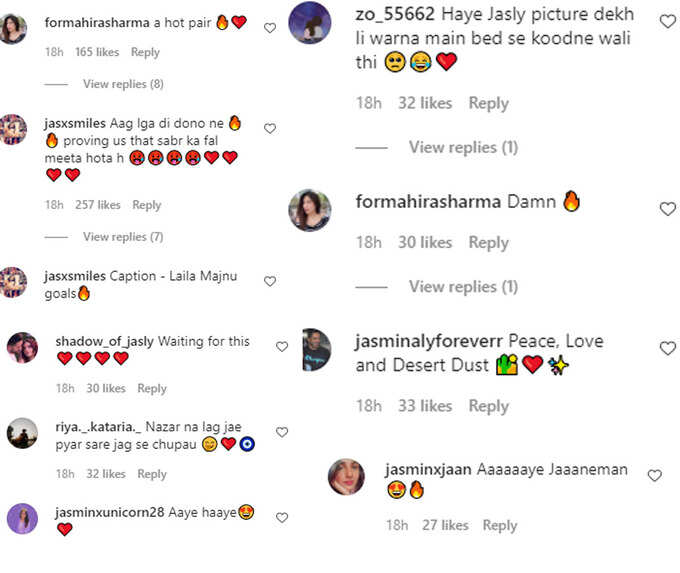Open jasminxunicorn28's purple avatar
The width and height of the screenshot is (680, 573).
click(x=23, y=518)
